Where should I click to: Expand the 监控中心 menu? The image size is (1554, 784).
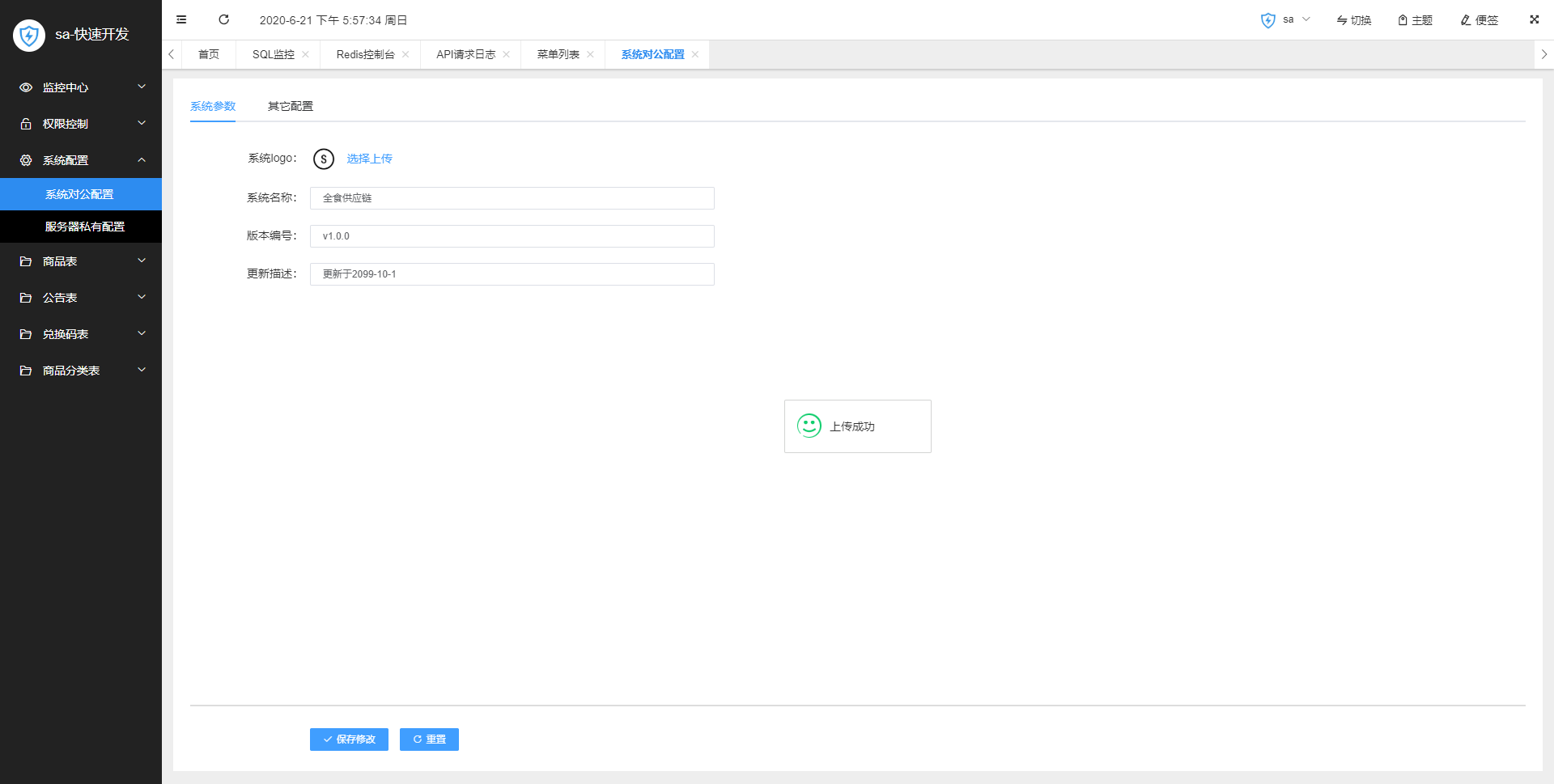(81, 87)
